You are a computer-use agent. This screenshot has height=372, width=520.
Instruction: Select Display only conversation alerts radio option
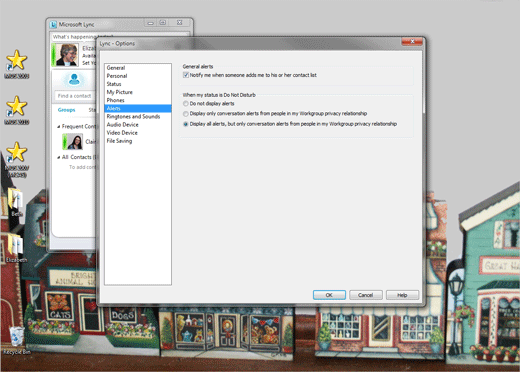coord(186,114)
